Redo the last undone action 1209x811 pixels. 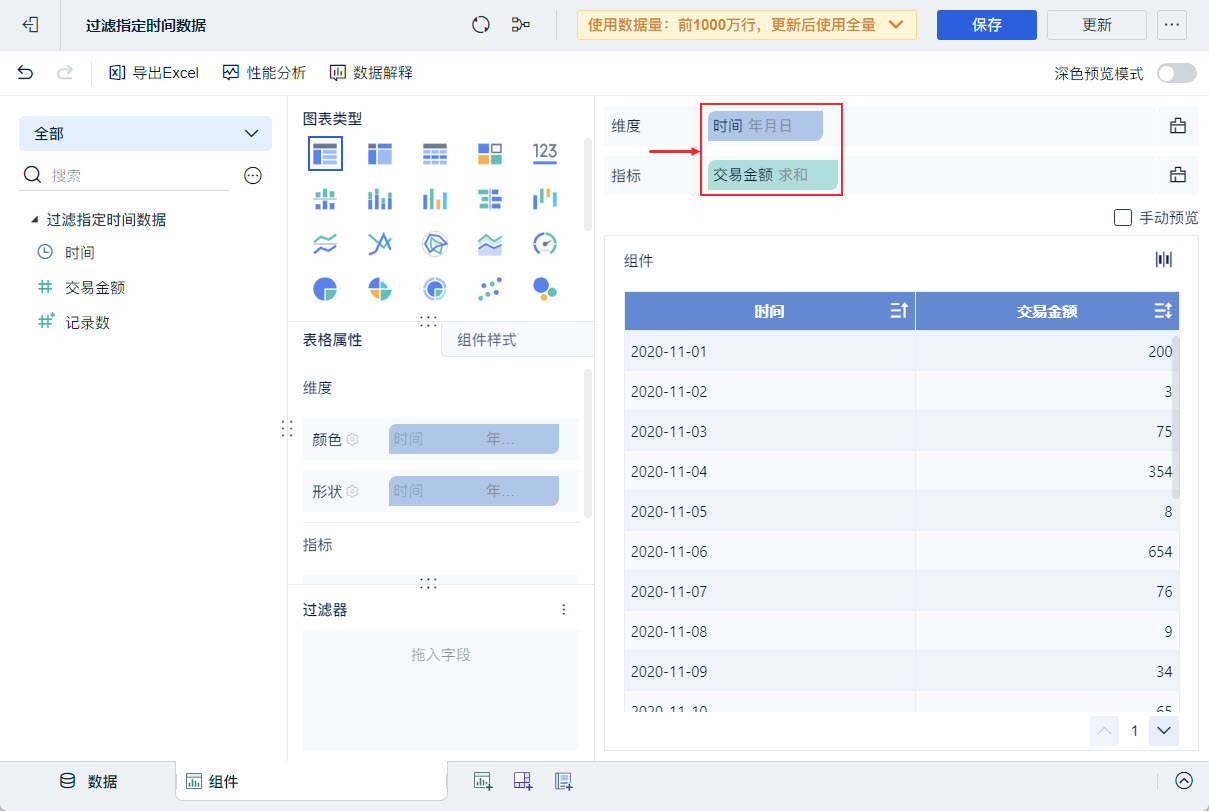tap(65, 72)
